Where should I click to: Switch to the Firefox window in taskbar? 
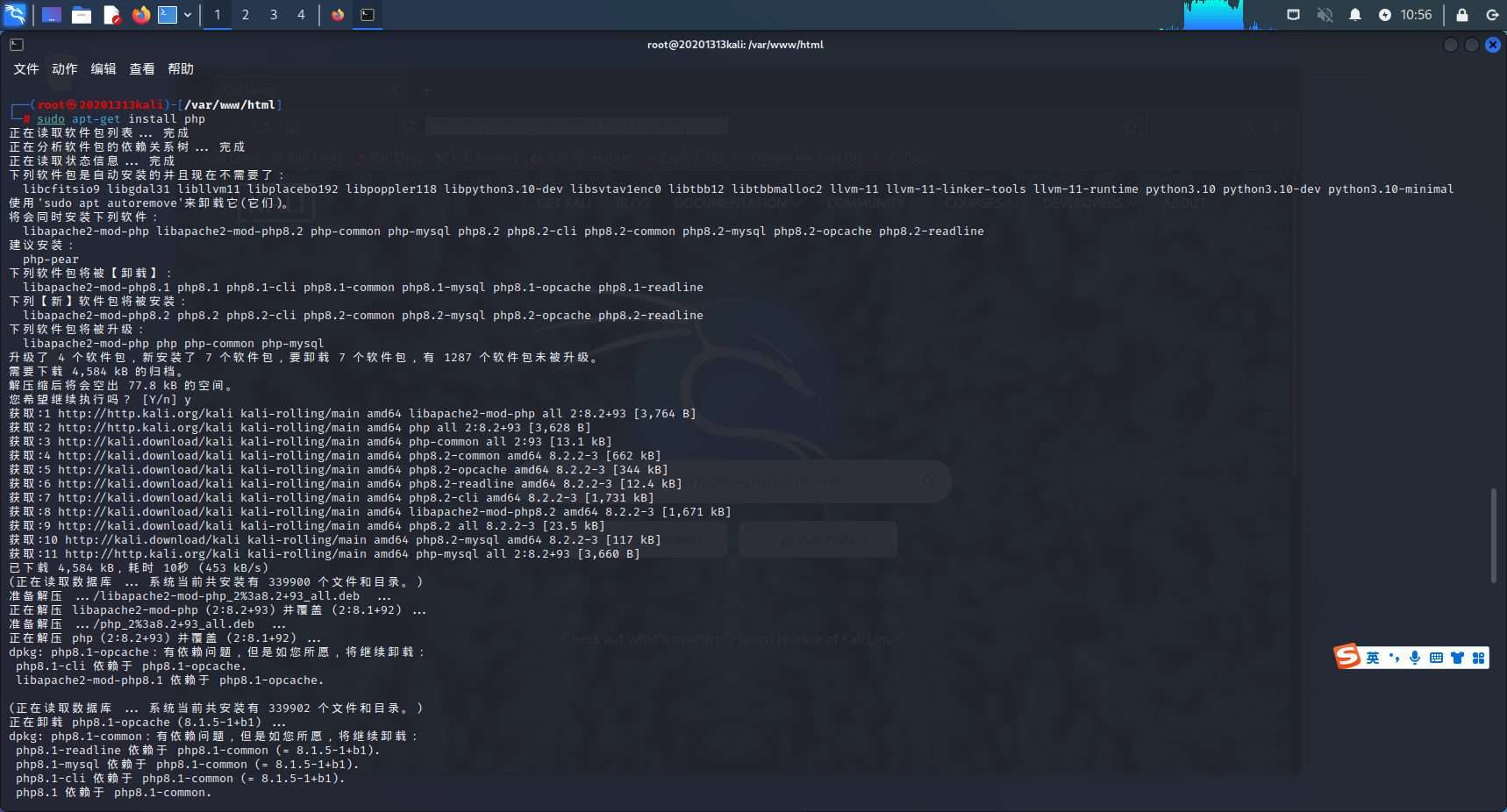(338, 15)
